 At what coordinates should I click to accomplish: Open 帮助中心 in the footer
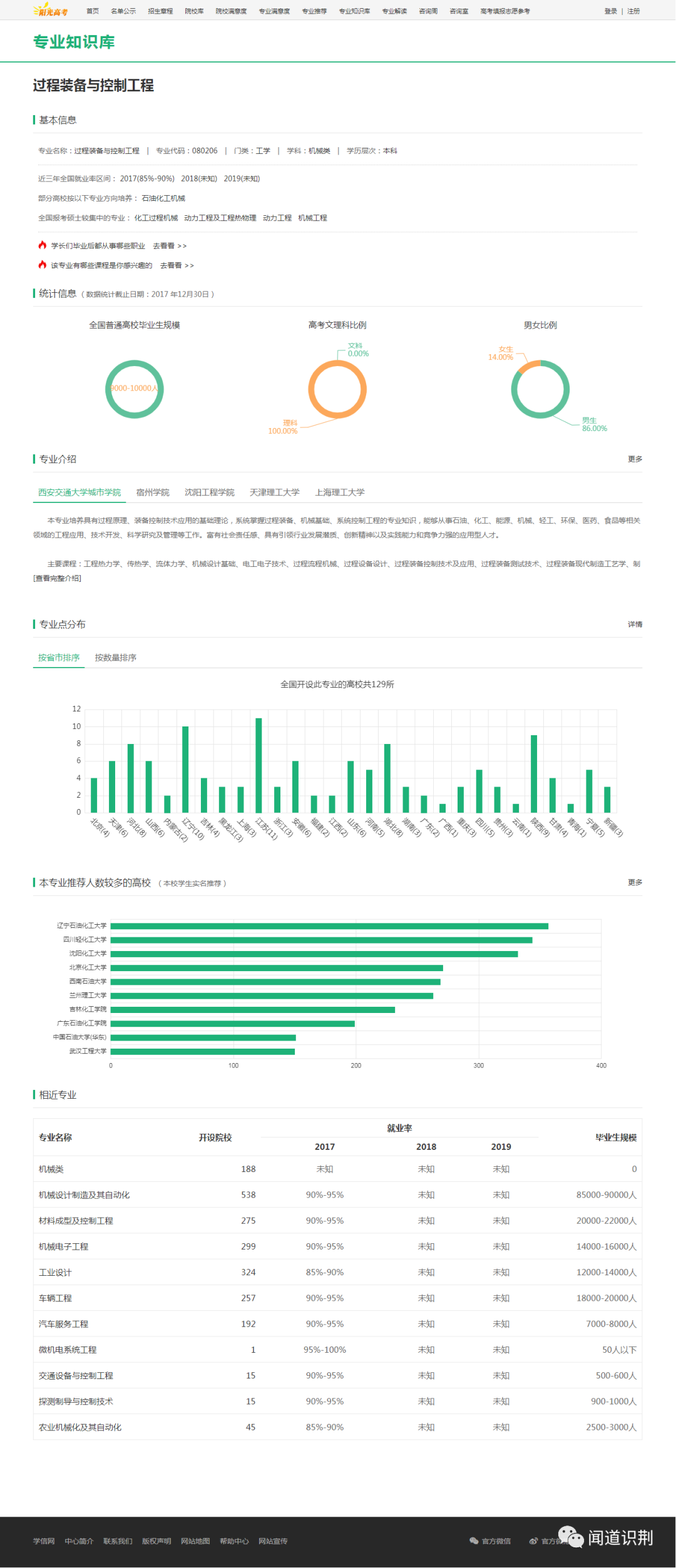pyautogui.click(x=234, y=1541)
